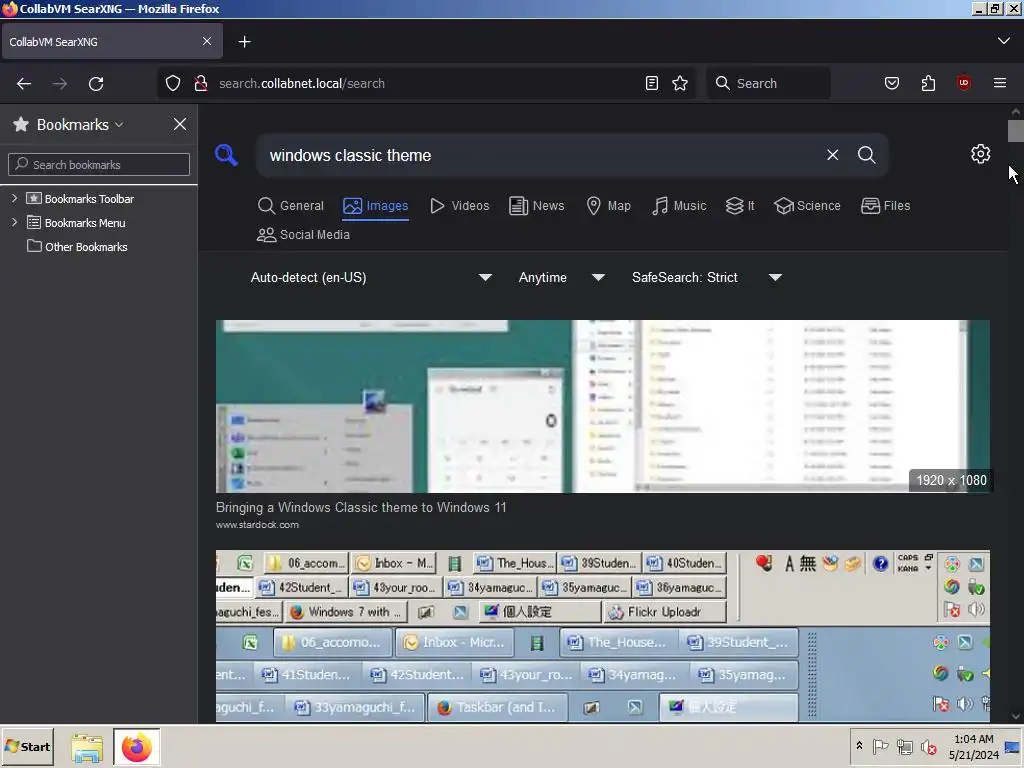1024x768 pixels.
Task: Open the taskbar comparison image result
Action: tap(603, 636)
